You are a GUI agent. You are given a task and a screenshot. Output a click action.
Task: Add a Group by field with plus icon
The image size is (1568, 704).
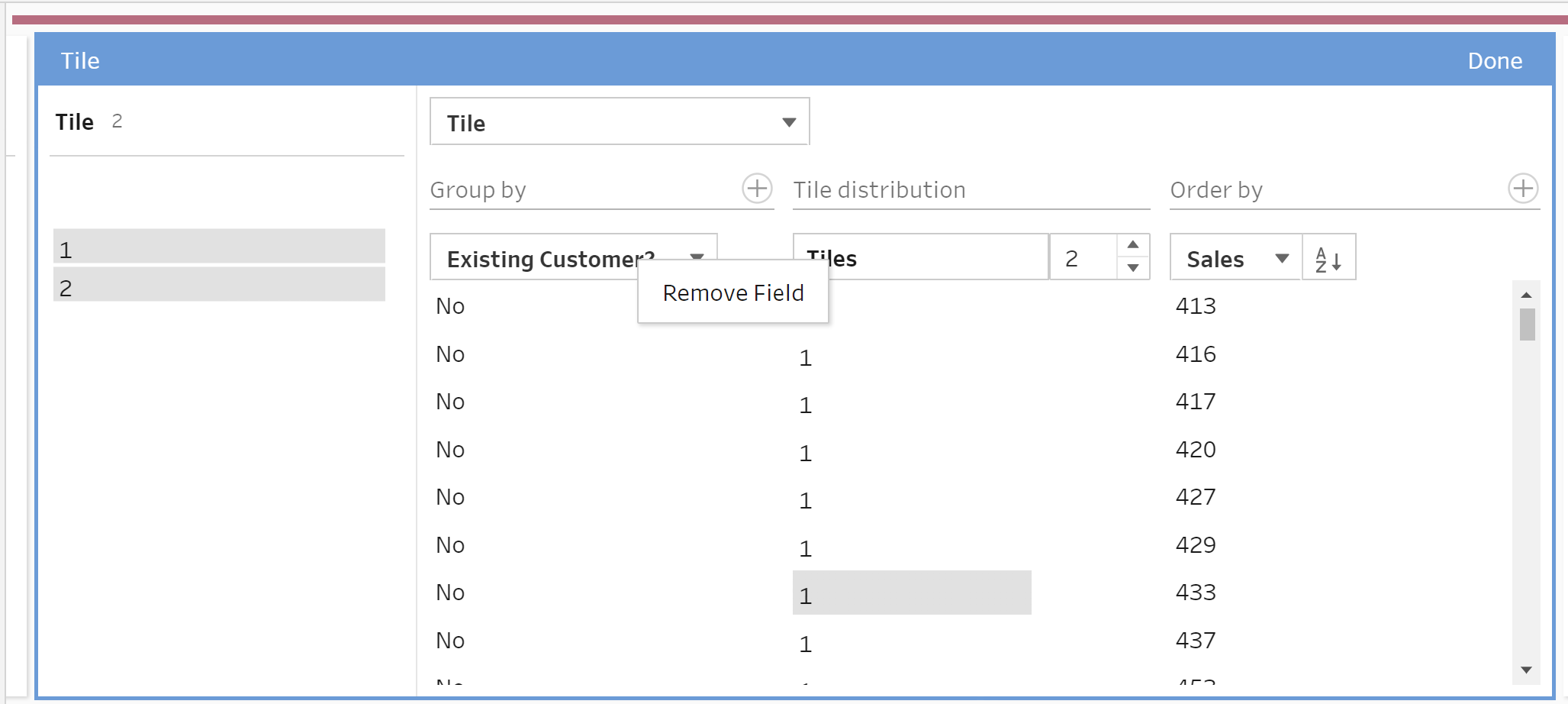point(757,189)
